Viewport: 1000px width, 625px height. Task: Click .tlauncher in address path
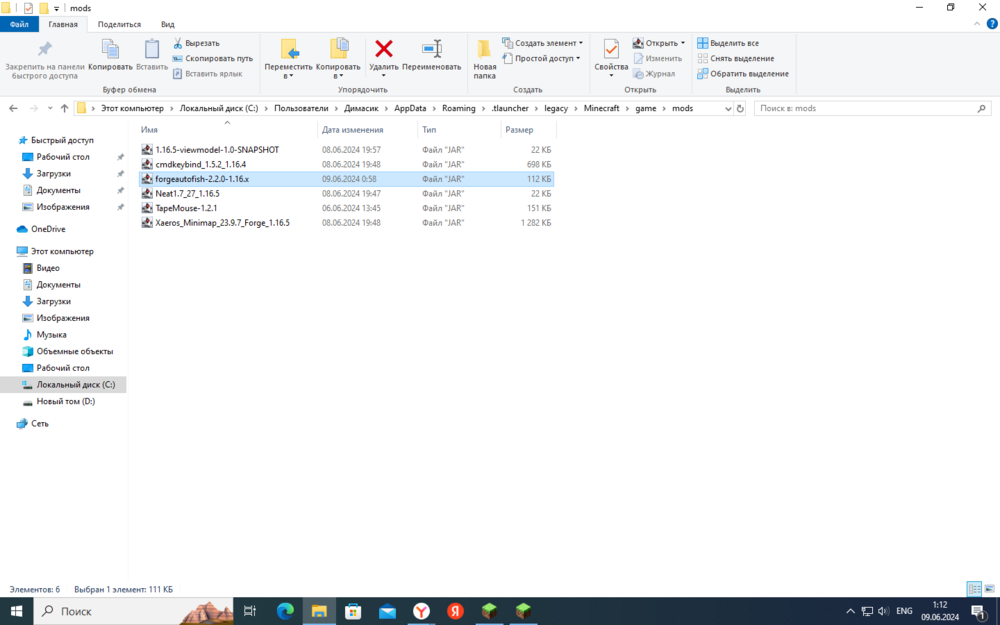pos(510,108)
